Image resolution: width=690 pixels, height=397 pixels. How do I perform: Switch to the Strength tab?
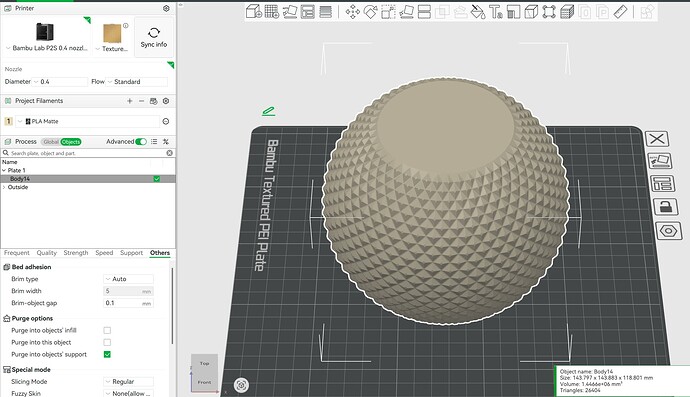click(76, 253)
